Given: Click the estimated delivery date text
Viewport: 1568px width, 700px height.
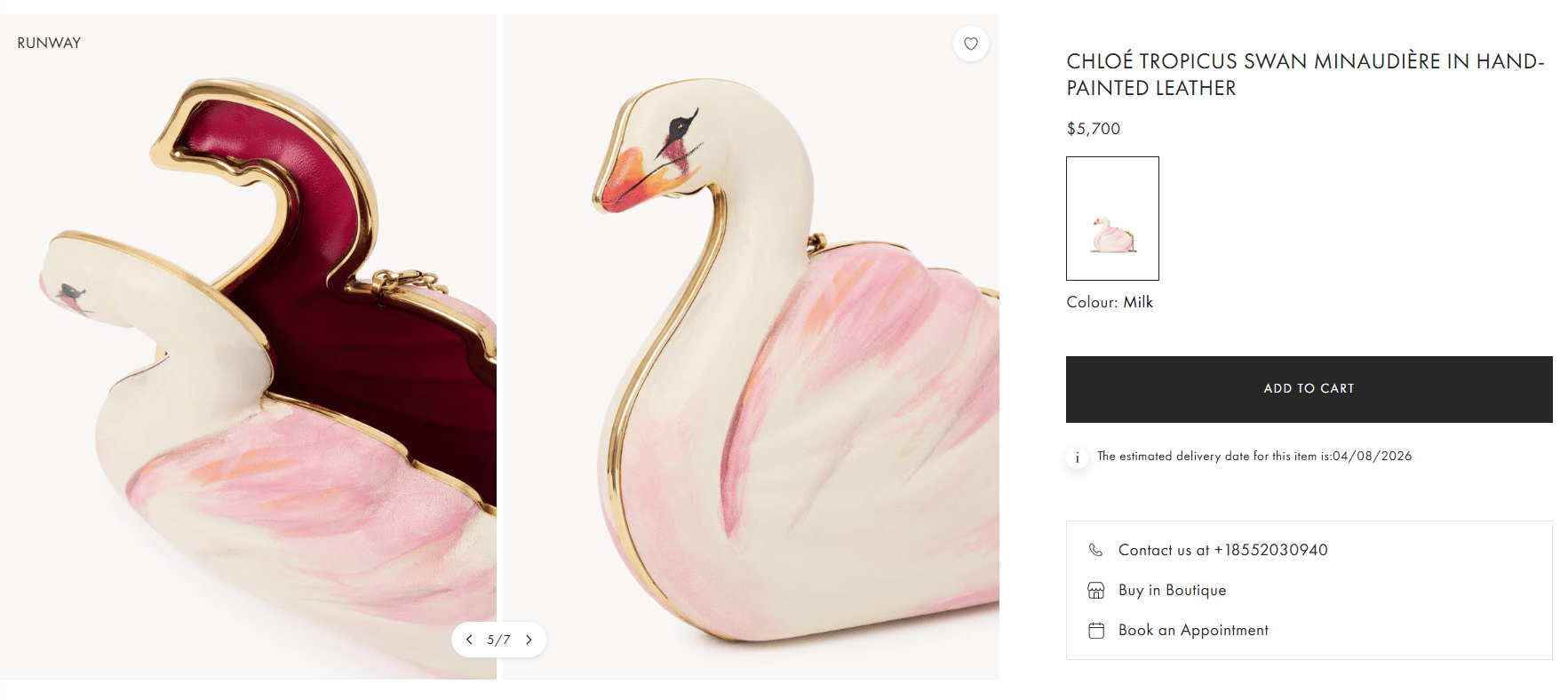Looking at the screenshot, I should coord(1254,456).
